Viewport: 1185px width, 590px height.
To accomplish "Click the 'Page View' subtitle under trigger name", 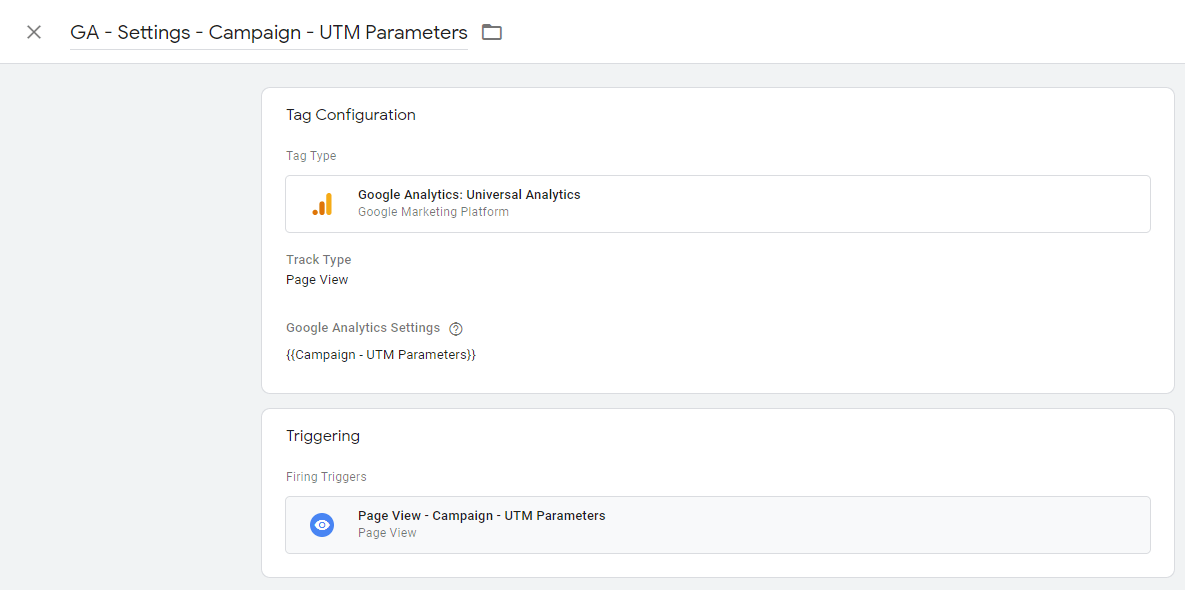I will 387,533.
